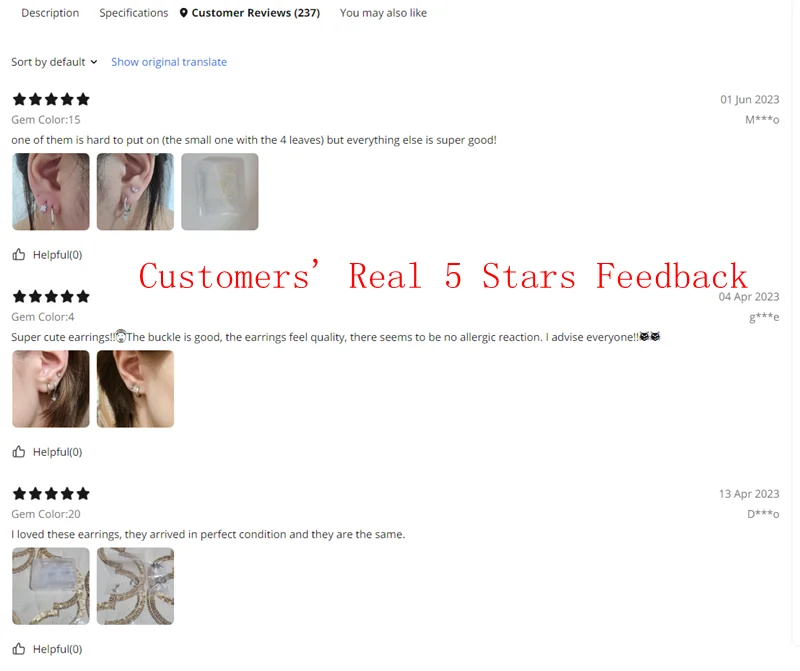Open first earring photo in g***e's review

pyautogui.click(x=51, y=389)
